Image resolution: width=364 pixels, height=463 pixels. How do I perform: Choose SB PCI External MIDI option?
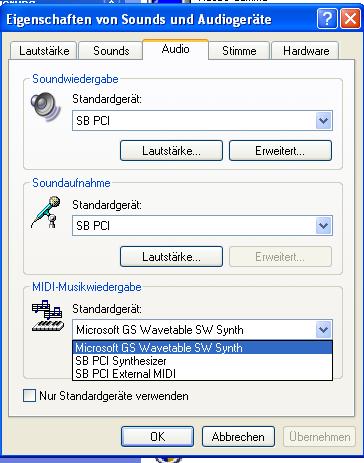click(x=202, y=374)
